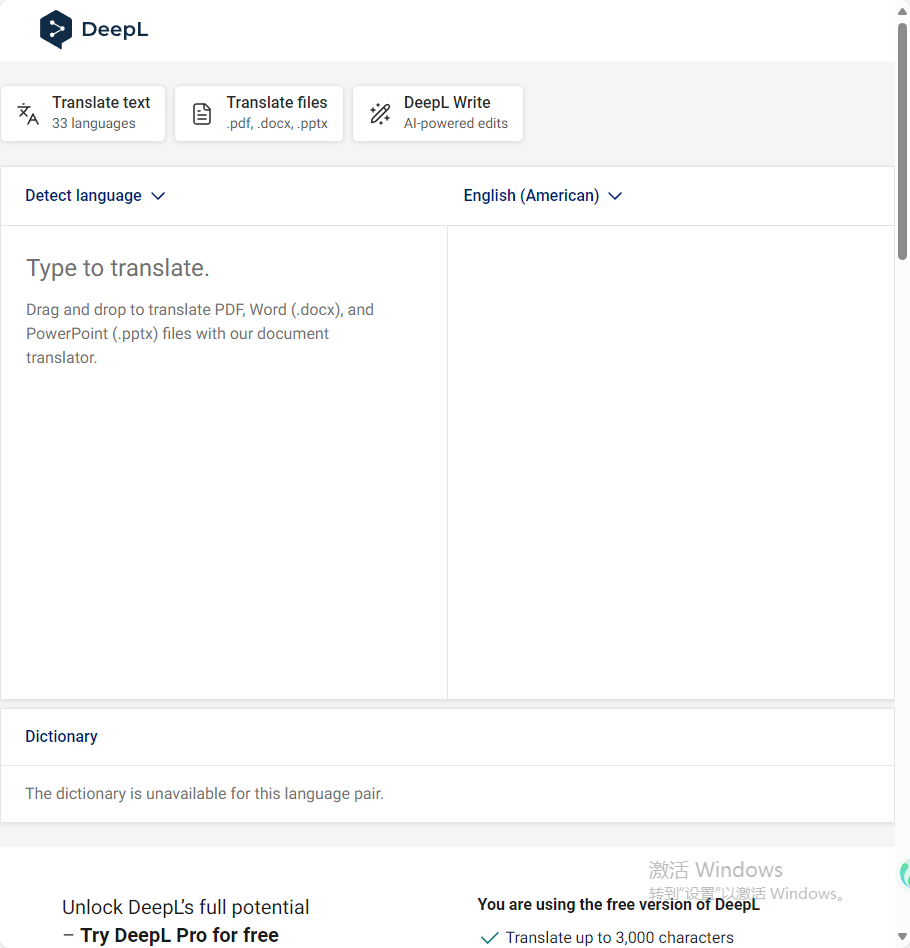Viewport: 910px width, 948px height.
Task: Click the scrollbar down arrow
Action: point(902,937)
